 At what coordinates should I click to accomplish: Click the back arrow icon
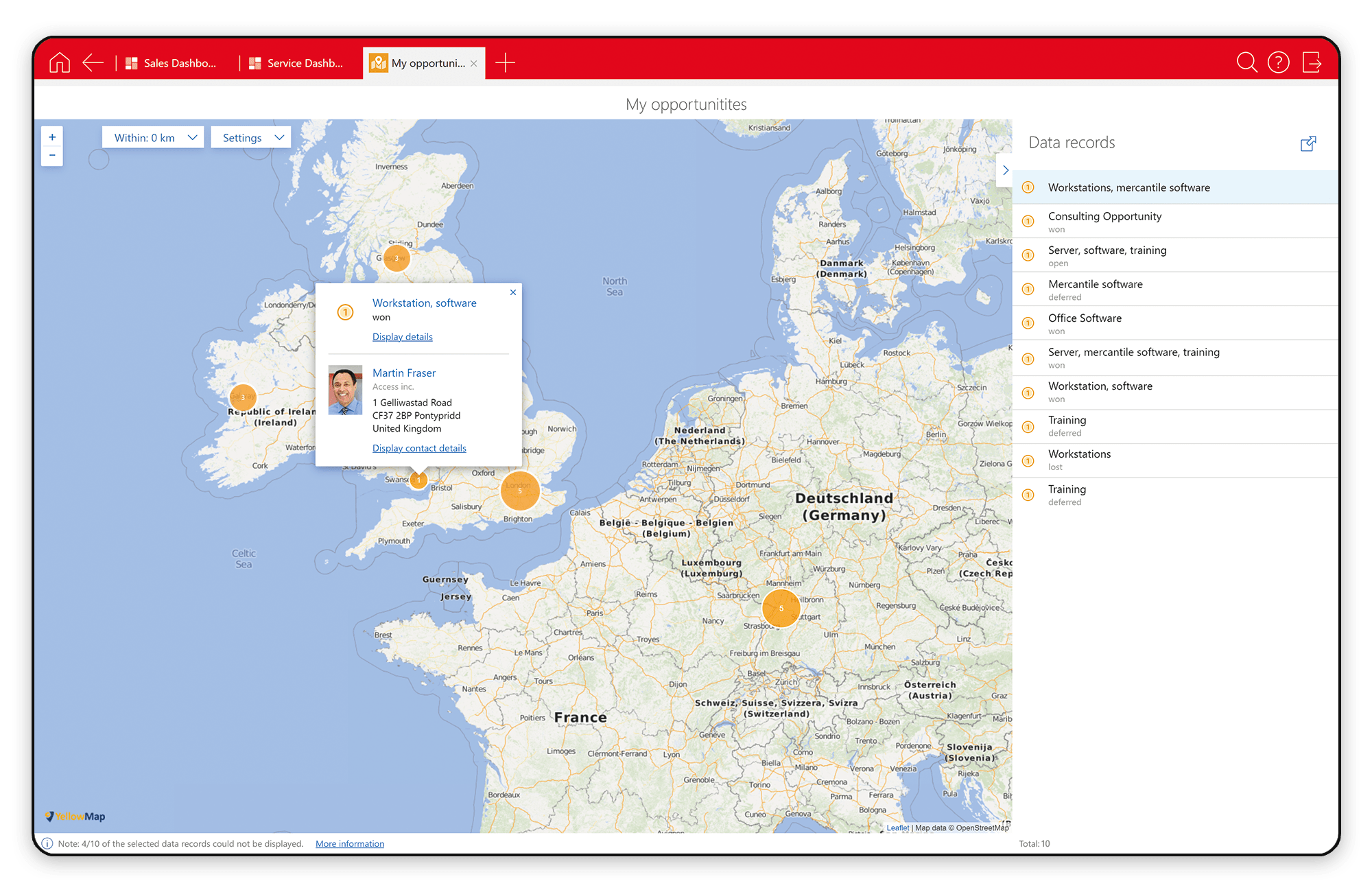(93, 62)
